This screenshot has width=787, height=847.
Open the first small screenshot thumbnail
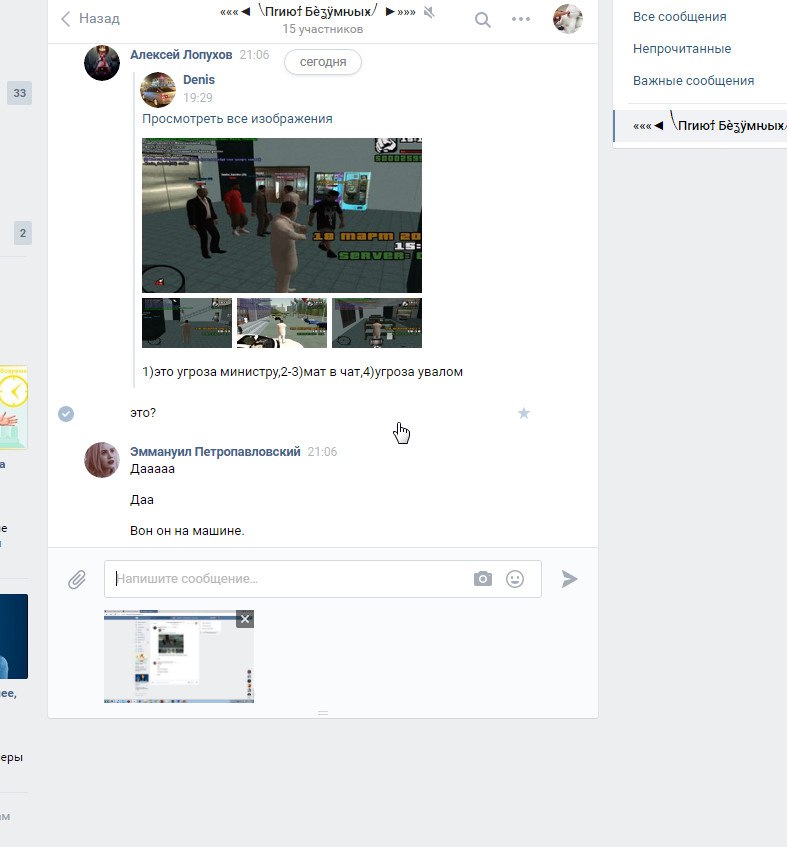[187, 323]
